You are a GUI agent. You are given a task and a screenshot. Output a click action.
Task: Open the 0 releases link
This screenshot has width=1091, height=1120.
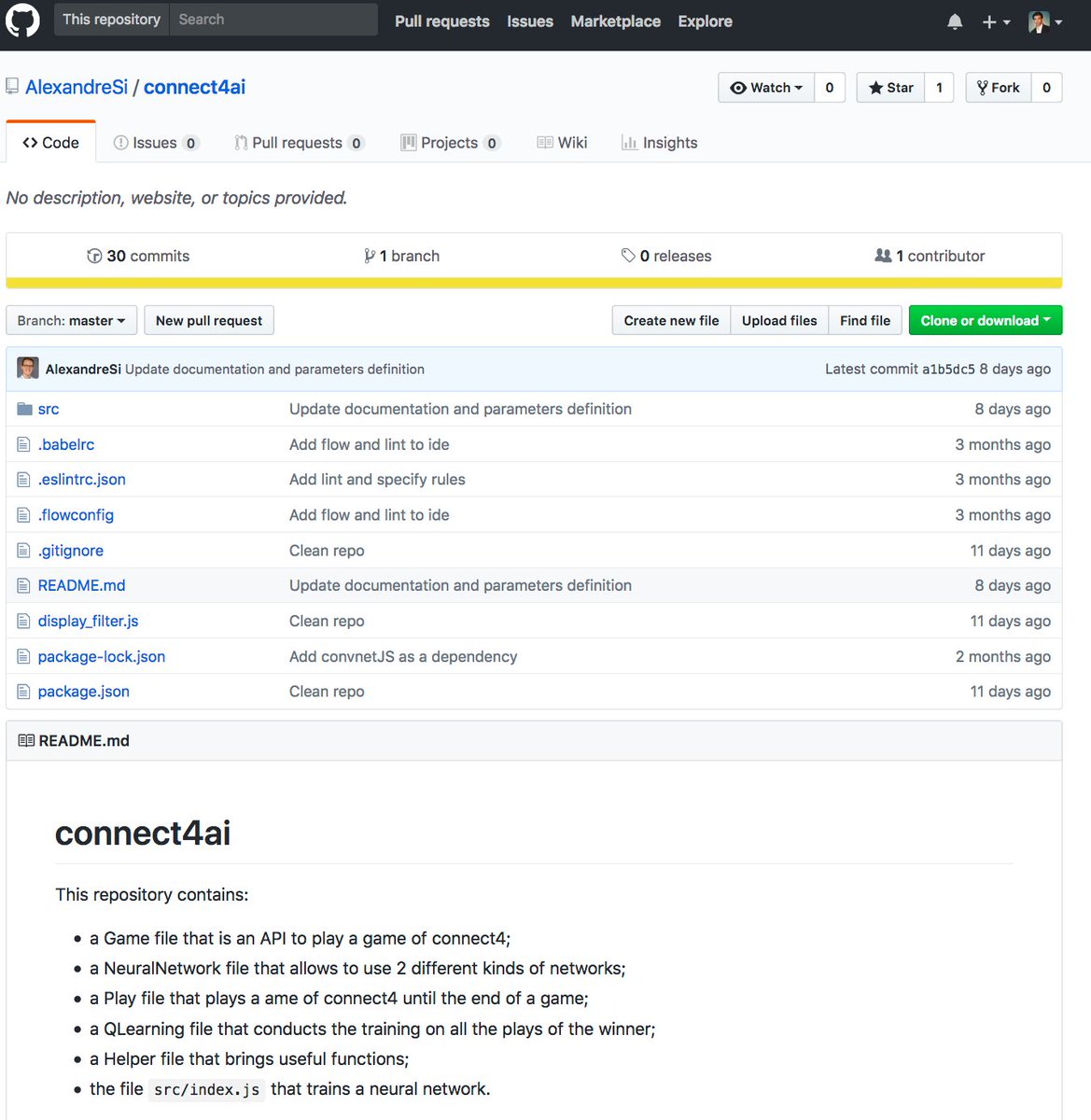666,256
